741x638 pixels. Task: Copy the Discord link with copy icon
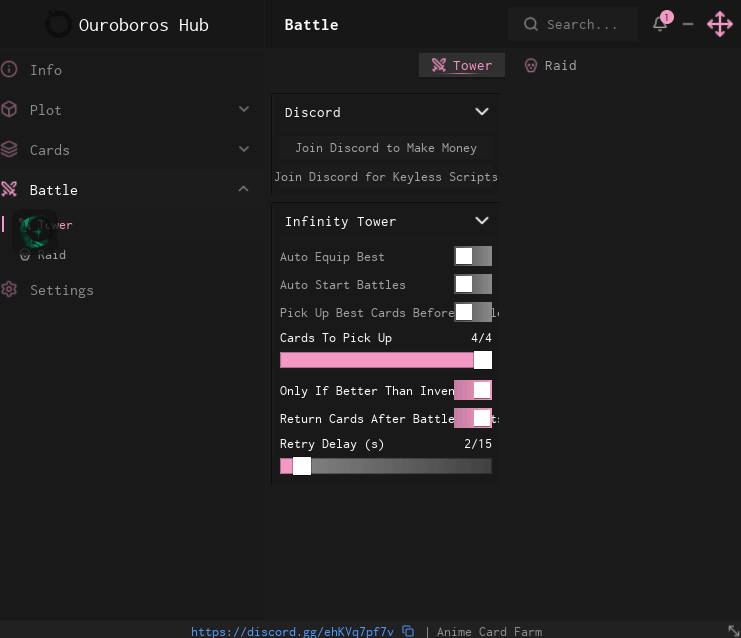[x=408, y=631]
